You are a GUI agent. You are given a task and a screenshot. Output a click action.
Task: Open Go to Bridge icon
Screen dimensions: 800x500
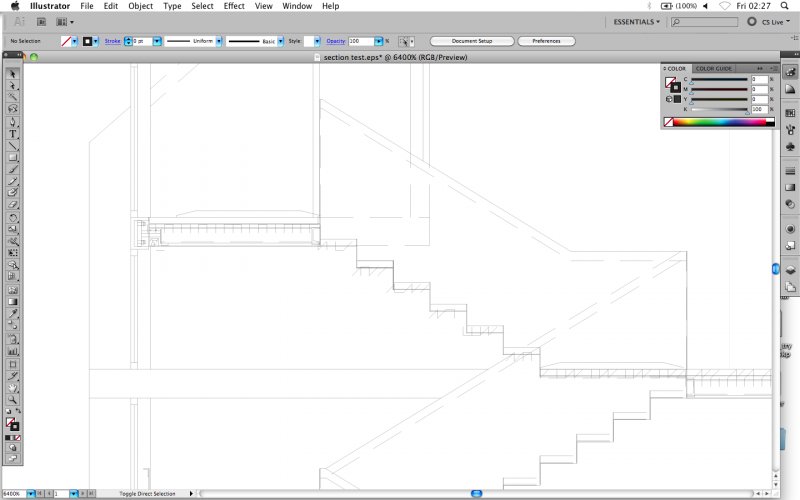(x=41, y=22)
